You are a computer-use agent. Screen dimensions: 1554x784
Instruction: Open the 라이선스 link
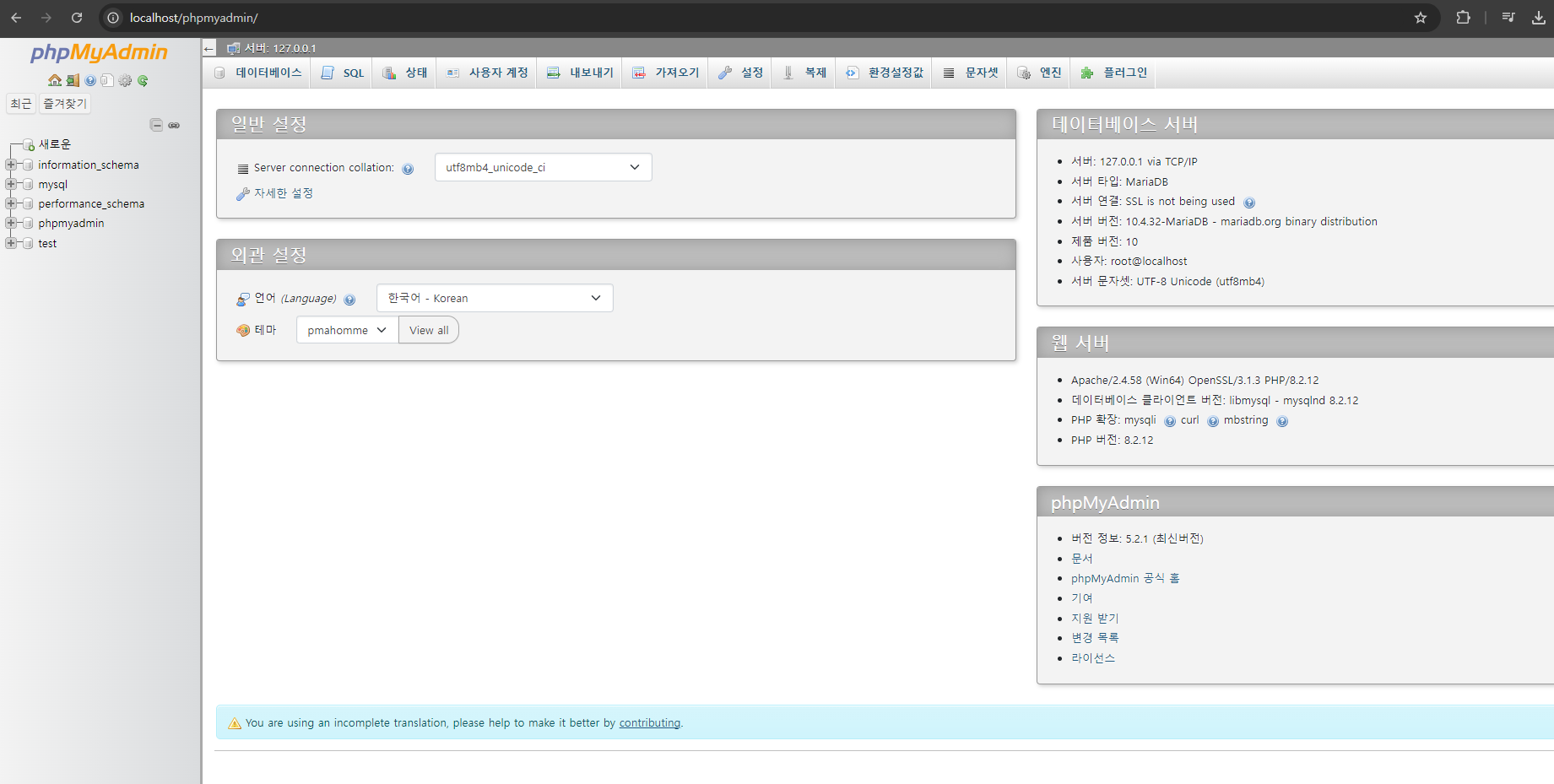[x=1093, y=658]
